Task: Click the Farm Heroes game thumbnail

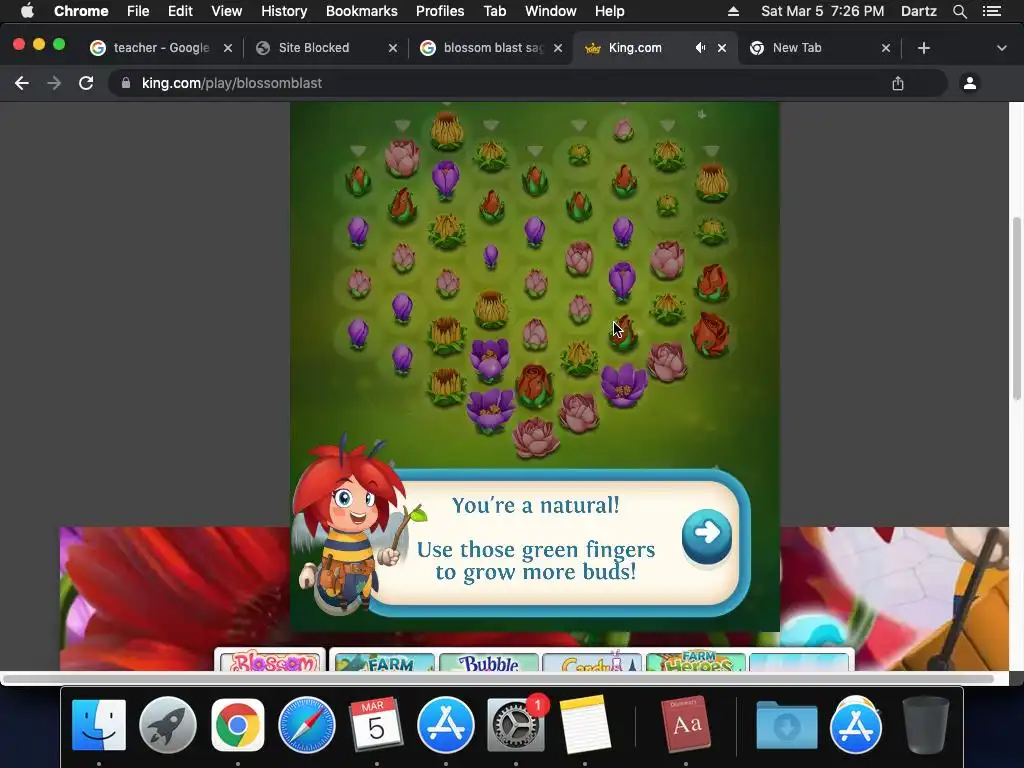Action: pos(696,662)
